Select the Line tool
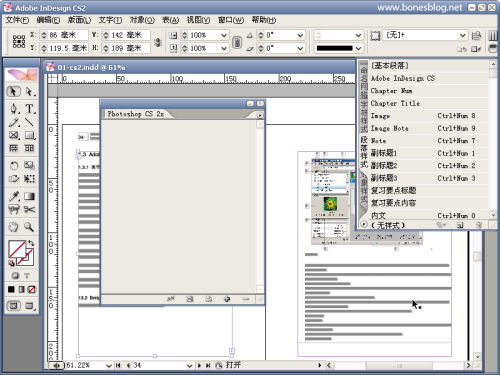This screenshot has width=500, height=375. click(x=29, y=122)
